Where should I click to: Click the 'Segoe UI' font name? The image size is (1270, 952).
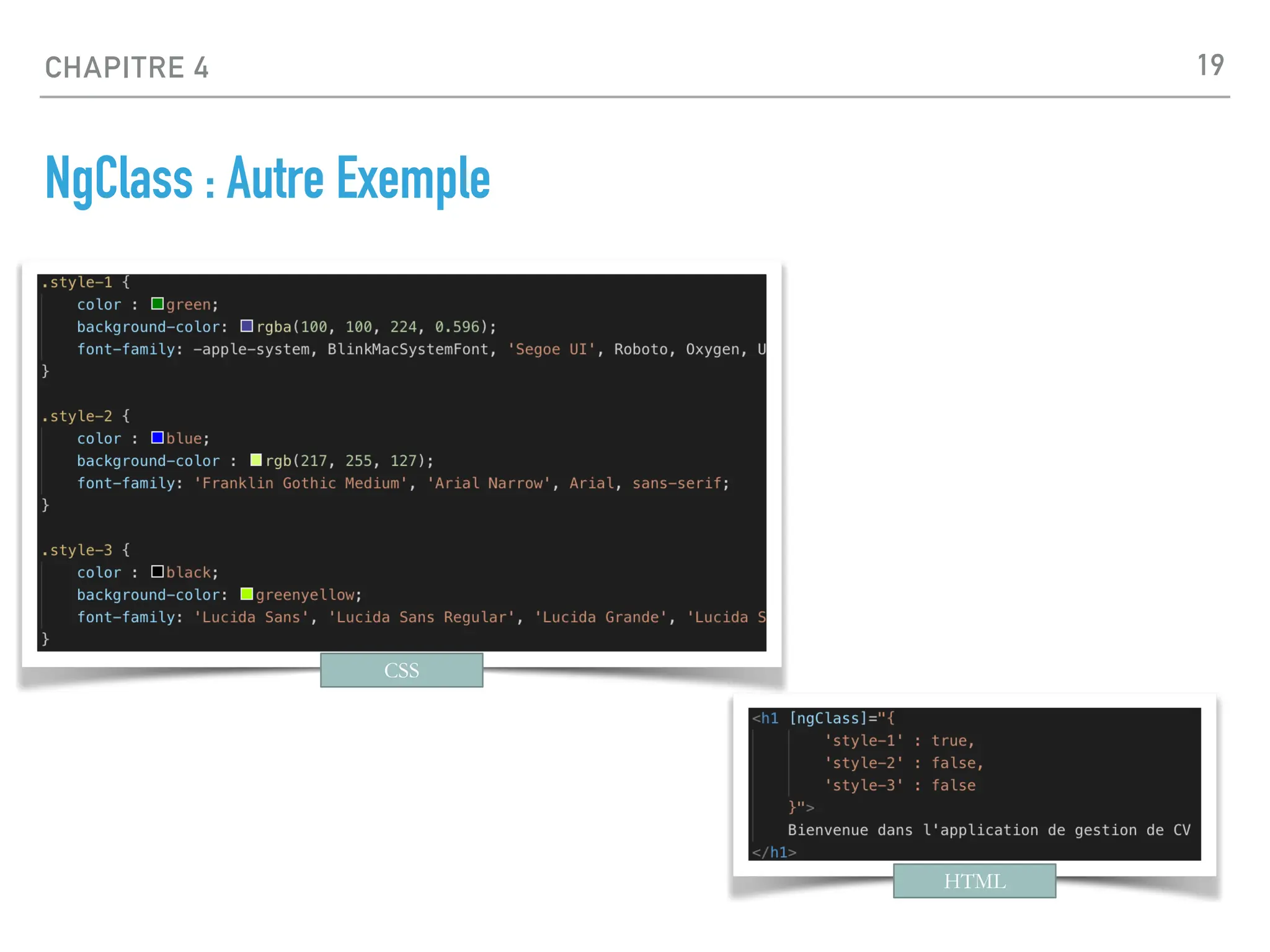click(x=551, y=350)
